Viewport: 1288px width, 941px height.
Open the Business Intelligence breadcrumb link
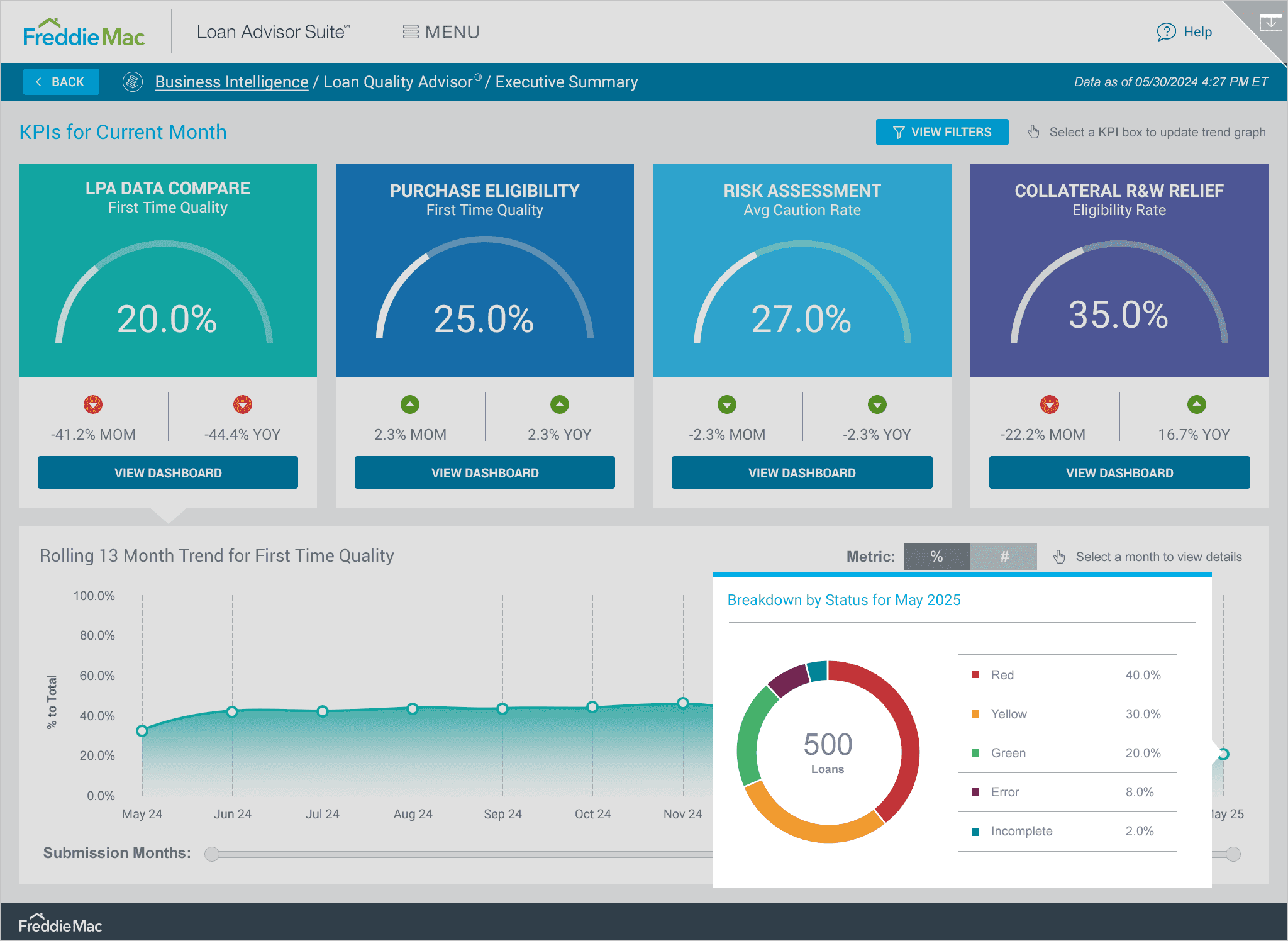pos(231,82)
